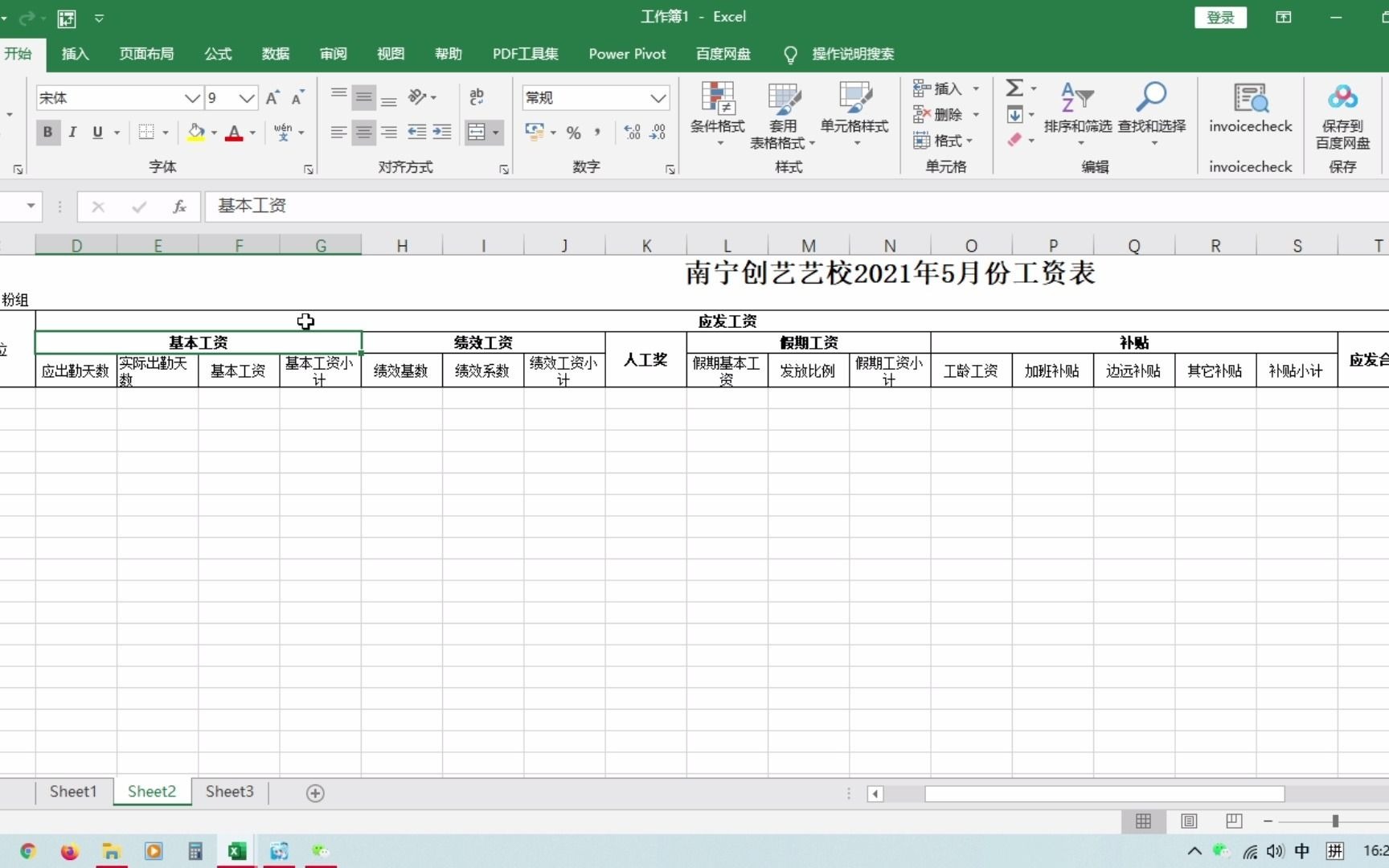This screenshot has width=1389, height=868.
Task: Click the phonetic guide wén icon
Action: point(283,132)
